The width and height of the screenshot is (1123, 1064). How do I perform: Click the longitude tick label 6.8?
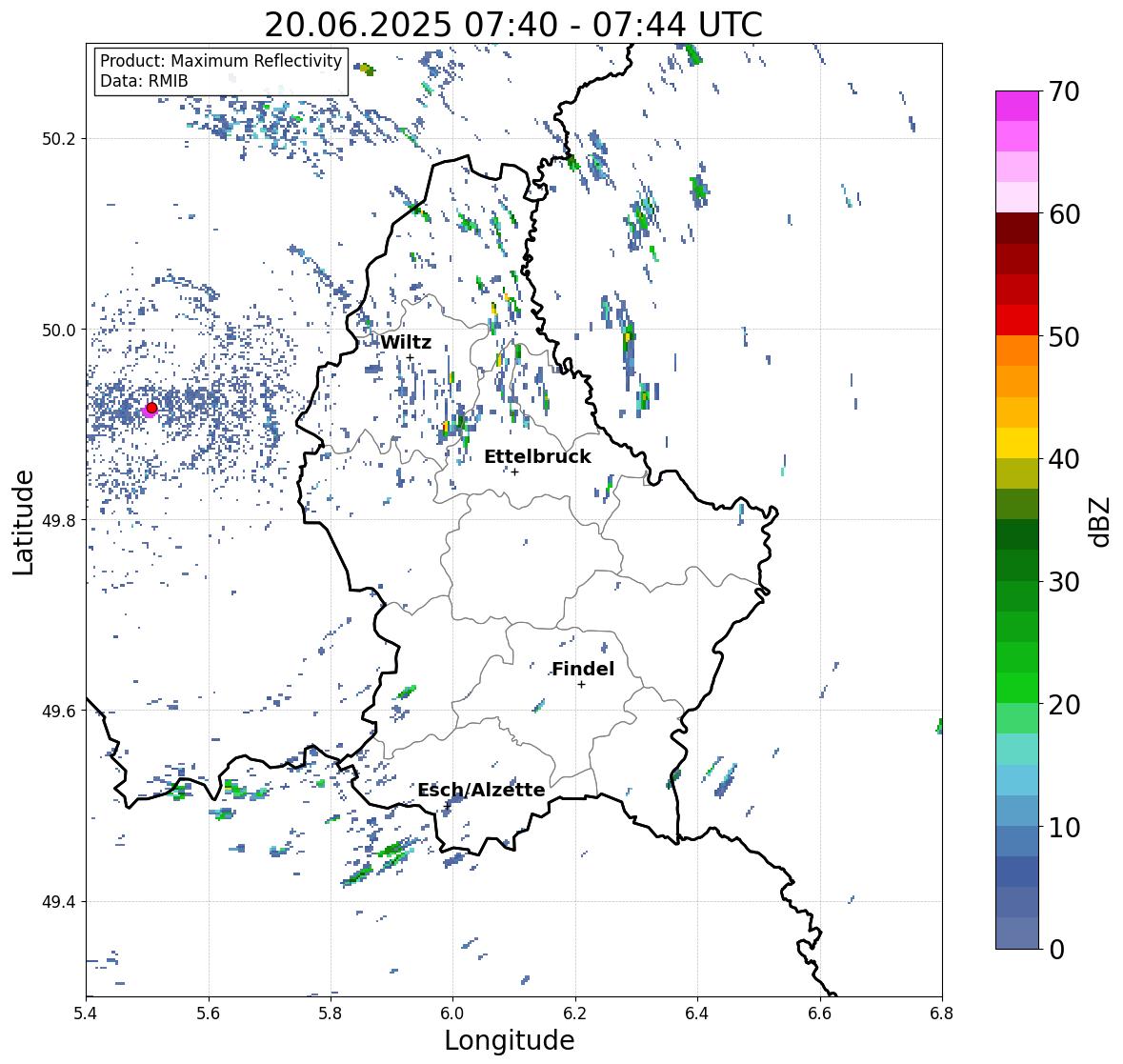(x=942, y=1013)
